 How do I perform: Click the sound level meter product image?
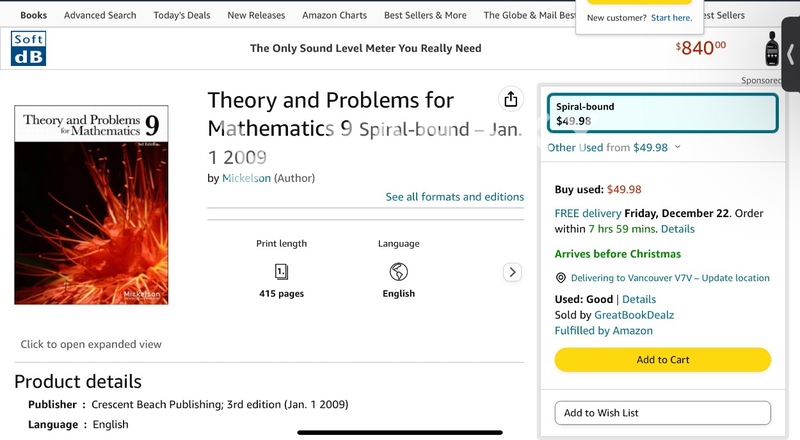click(x=773, y=50)
